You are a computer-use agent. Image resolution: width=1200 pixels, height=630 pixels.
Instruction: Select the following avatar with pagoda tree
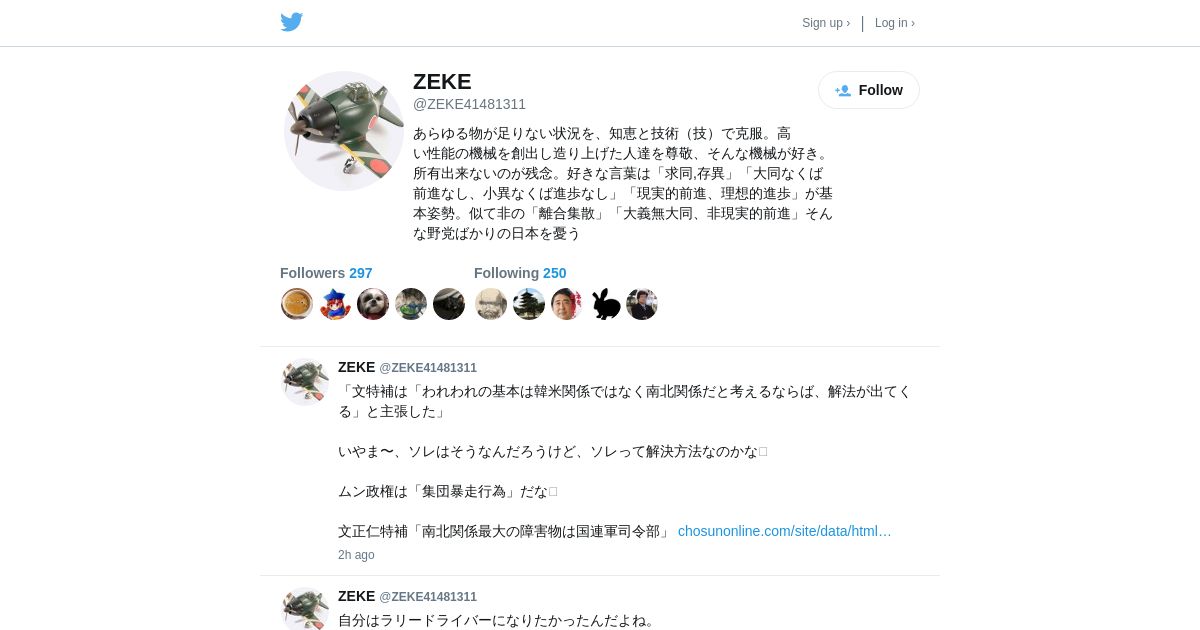click(529, 304)
